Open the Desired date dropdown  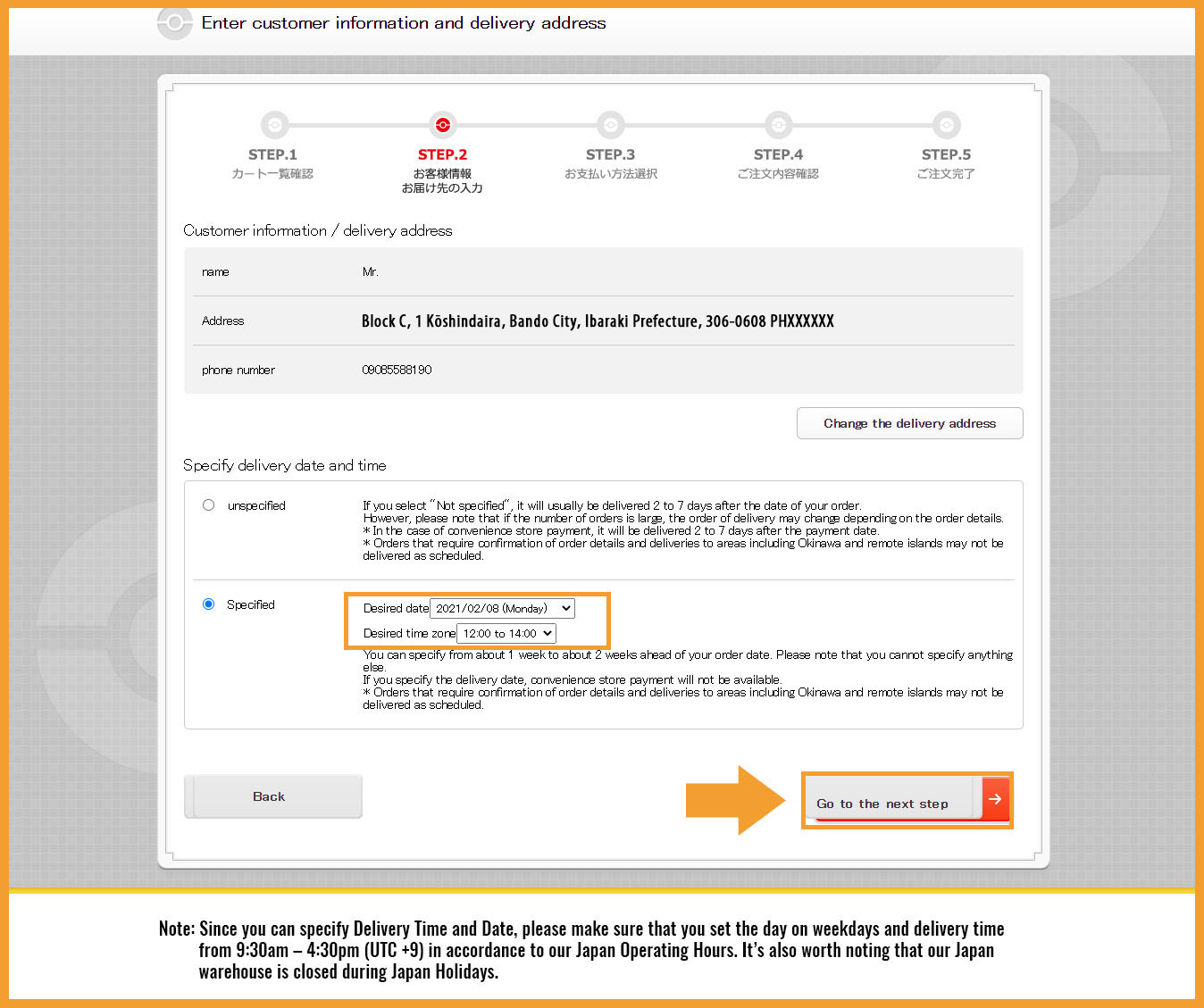click(x=502, y=608)
